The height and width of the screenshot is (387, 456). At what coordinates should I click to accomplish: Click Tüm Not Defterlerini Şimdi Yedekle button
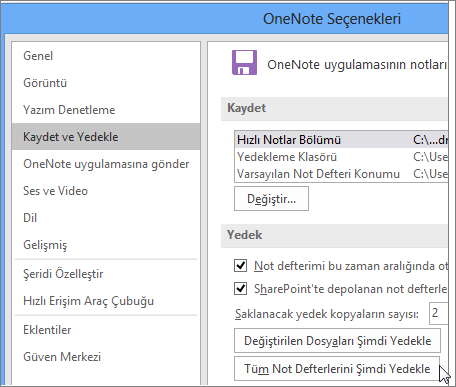click(x=337, y=369)
